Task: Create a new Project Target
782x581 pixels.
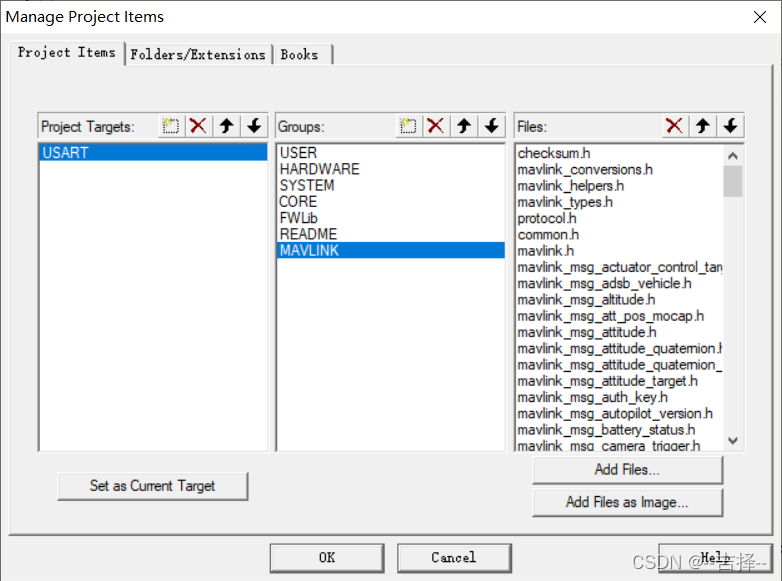Action: pos(171,126)
